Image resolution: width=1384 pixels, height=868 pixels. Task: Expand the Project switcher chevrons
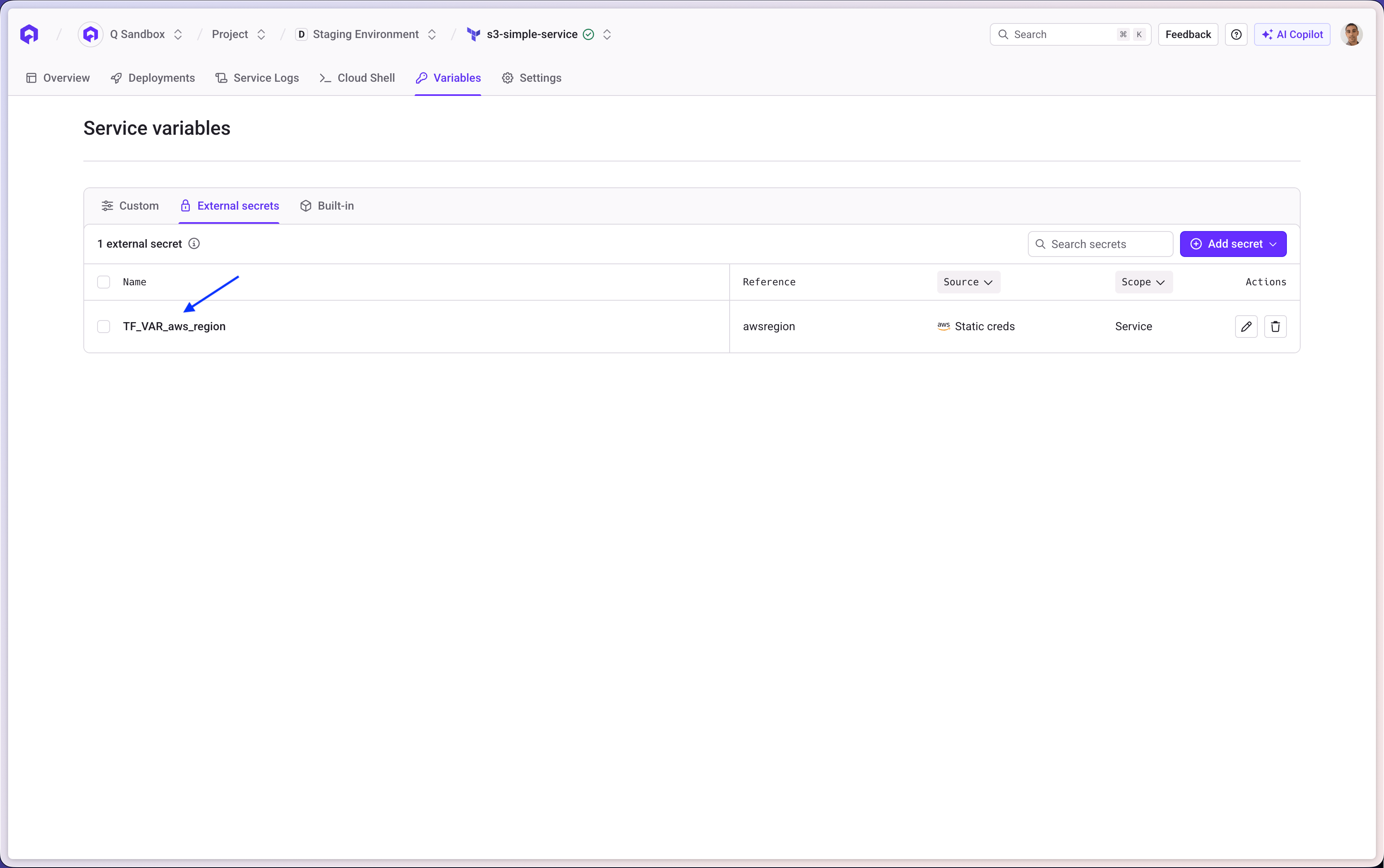click(x=261, y=34)
